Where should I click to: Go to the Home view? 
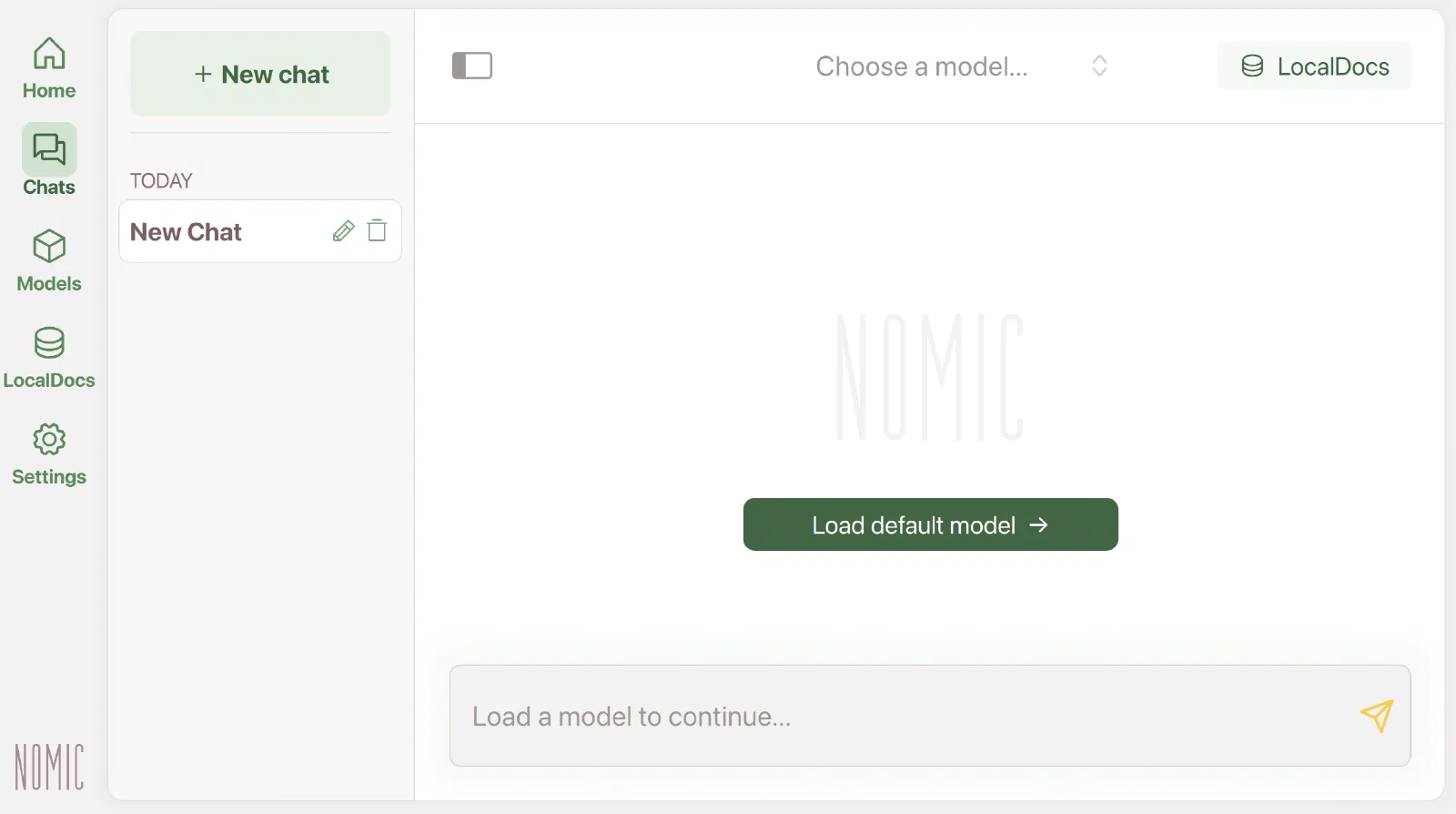click(49, 68)
